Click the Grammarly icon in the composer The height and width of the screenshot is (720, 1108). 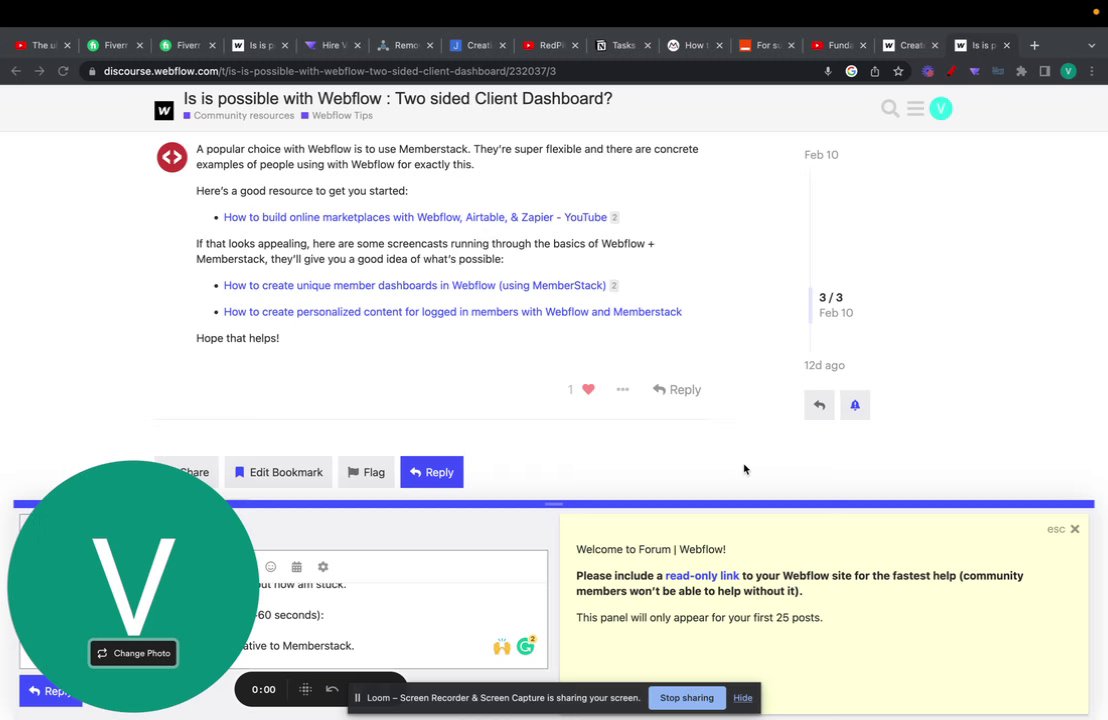(526, 645)
